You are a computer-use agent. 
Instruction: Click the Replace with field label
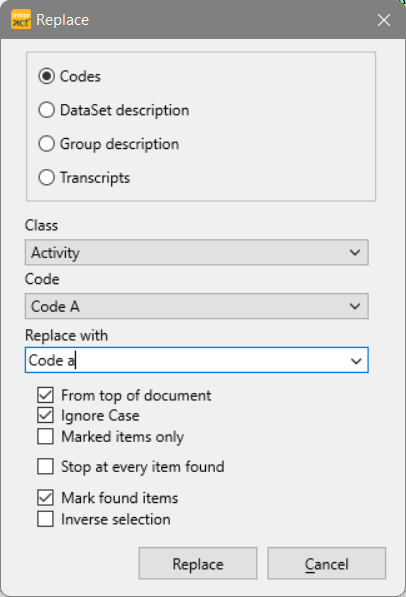(x=66, y=335)
